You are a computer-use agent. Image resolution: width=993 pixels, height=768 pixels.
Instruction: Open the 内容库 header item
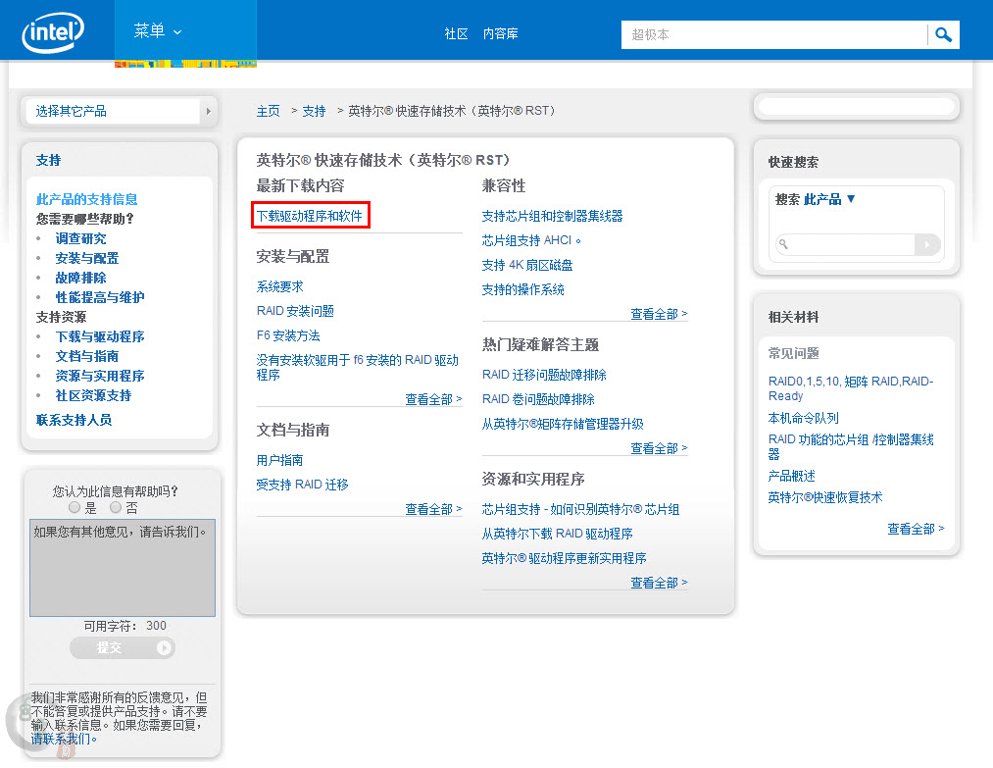tap(500, 34)
